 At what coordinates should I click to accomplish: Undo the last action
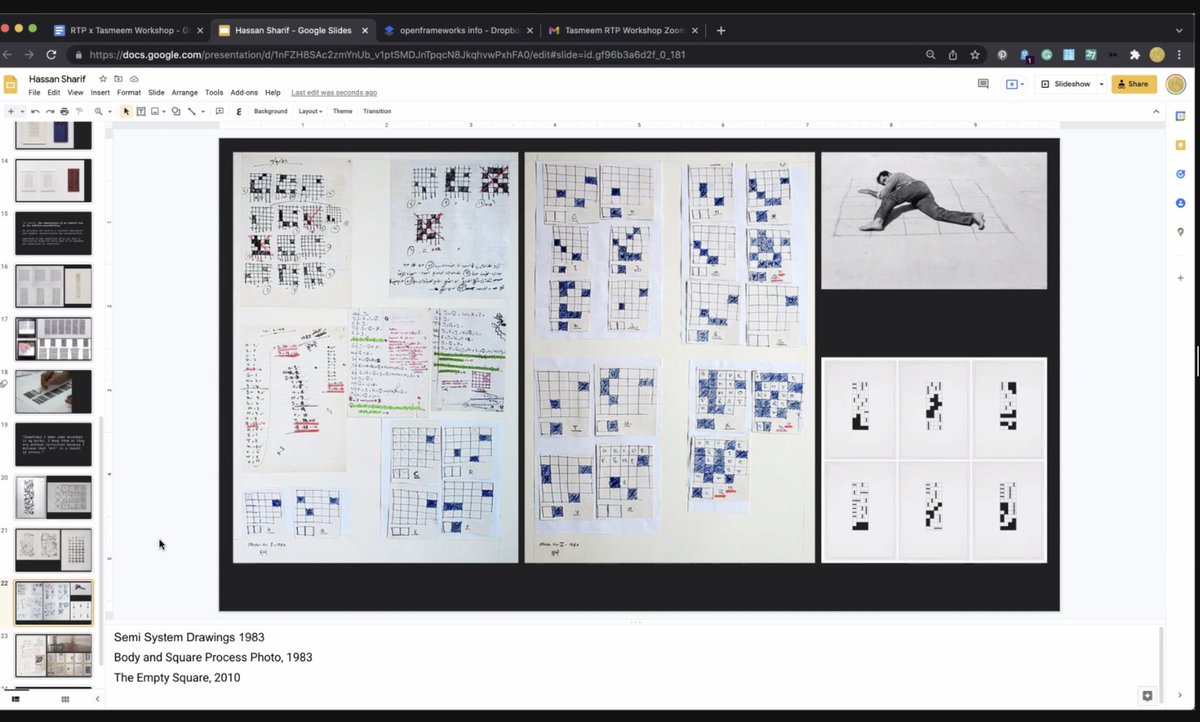[x=35, y=111]
